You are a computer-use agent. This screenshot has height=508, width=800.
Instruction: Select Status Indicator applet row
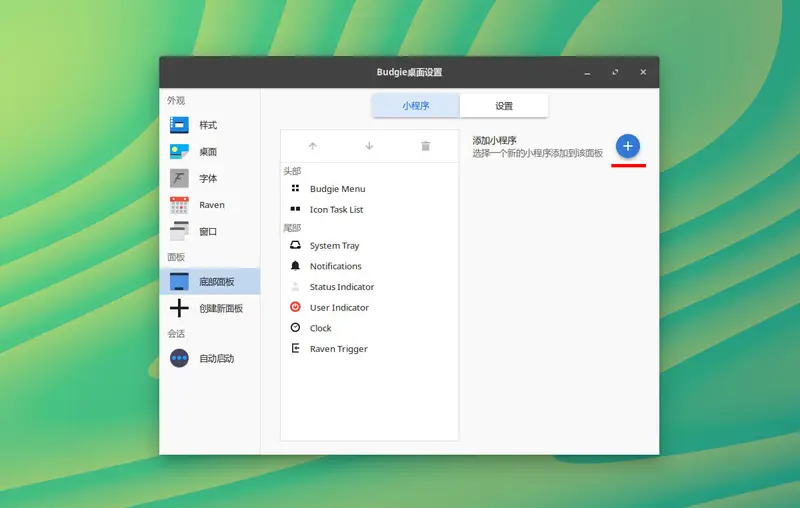pos(341,287)
